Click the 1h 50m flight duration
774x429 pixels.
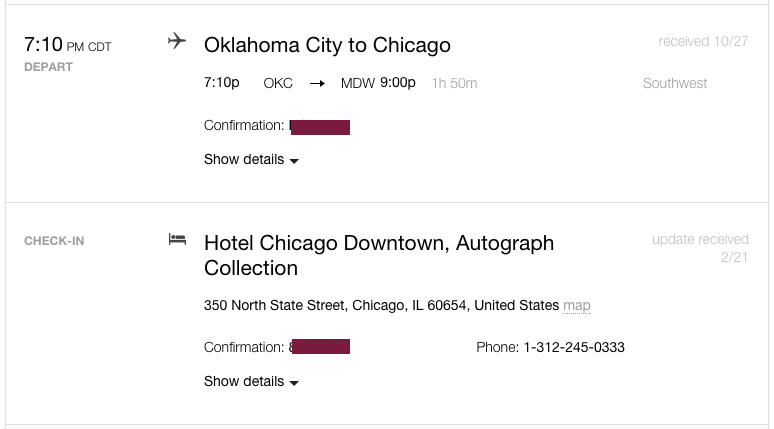point(454,84)
